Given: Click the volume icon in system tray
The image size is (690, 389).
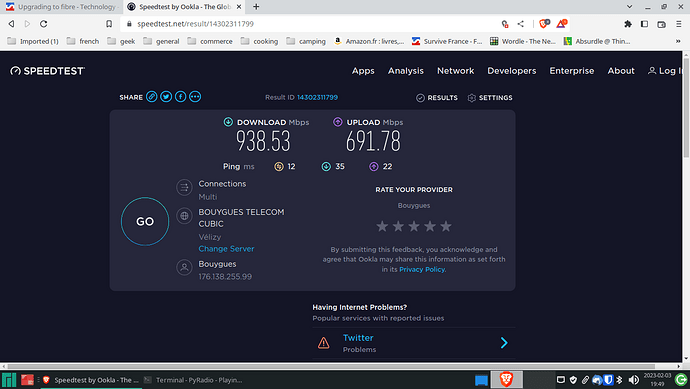Looking at the screenshot, I should [634, 379].
